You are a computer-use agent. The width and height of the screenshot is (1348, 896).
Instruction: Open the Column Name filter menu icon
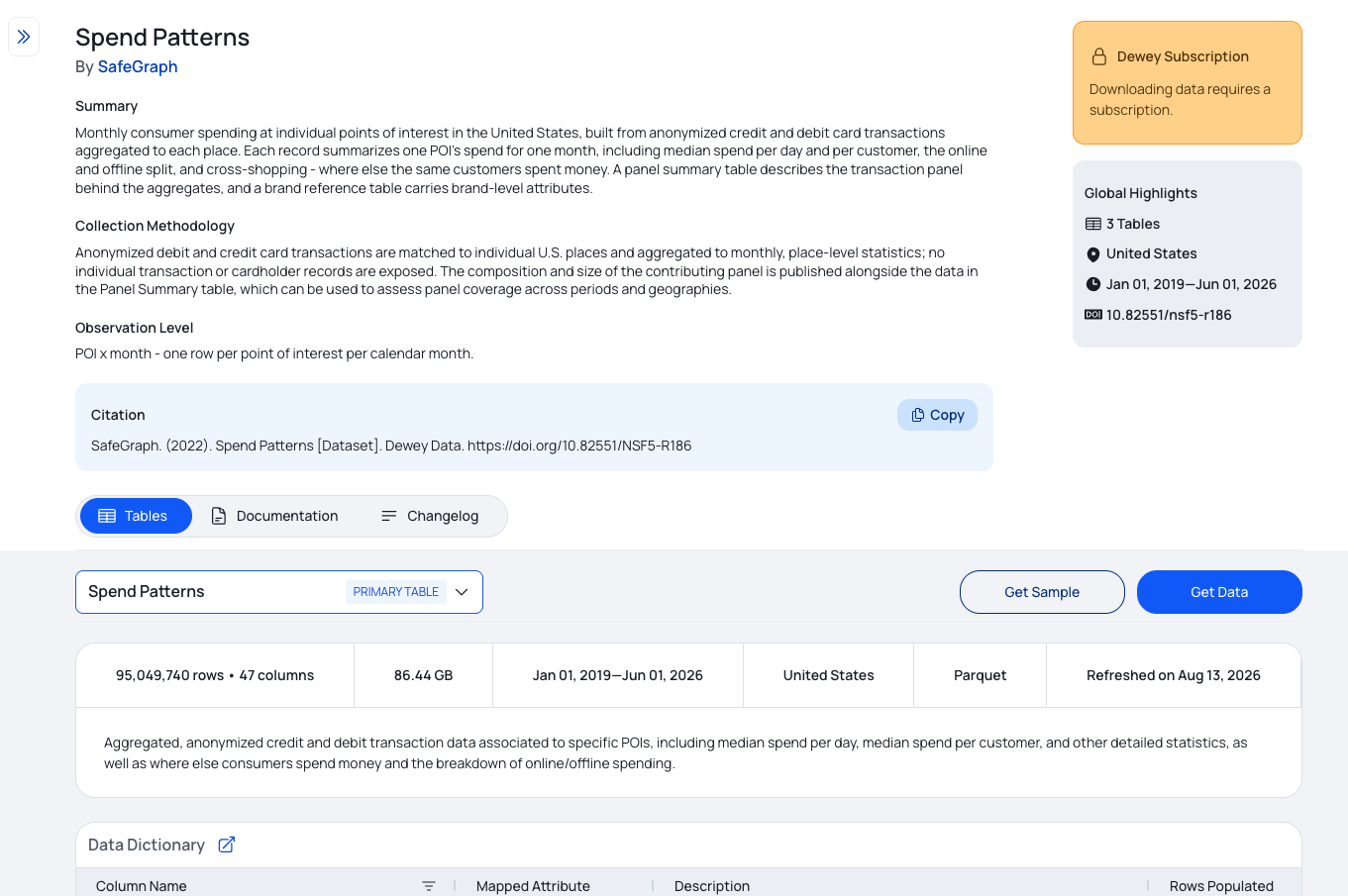(429, 886)
